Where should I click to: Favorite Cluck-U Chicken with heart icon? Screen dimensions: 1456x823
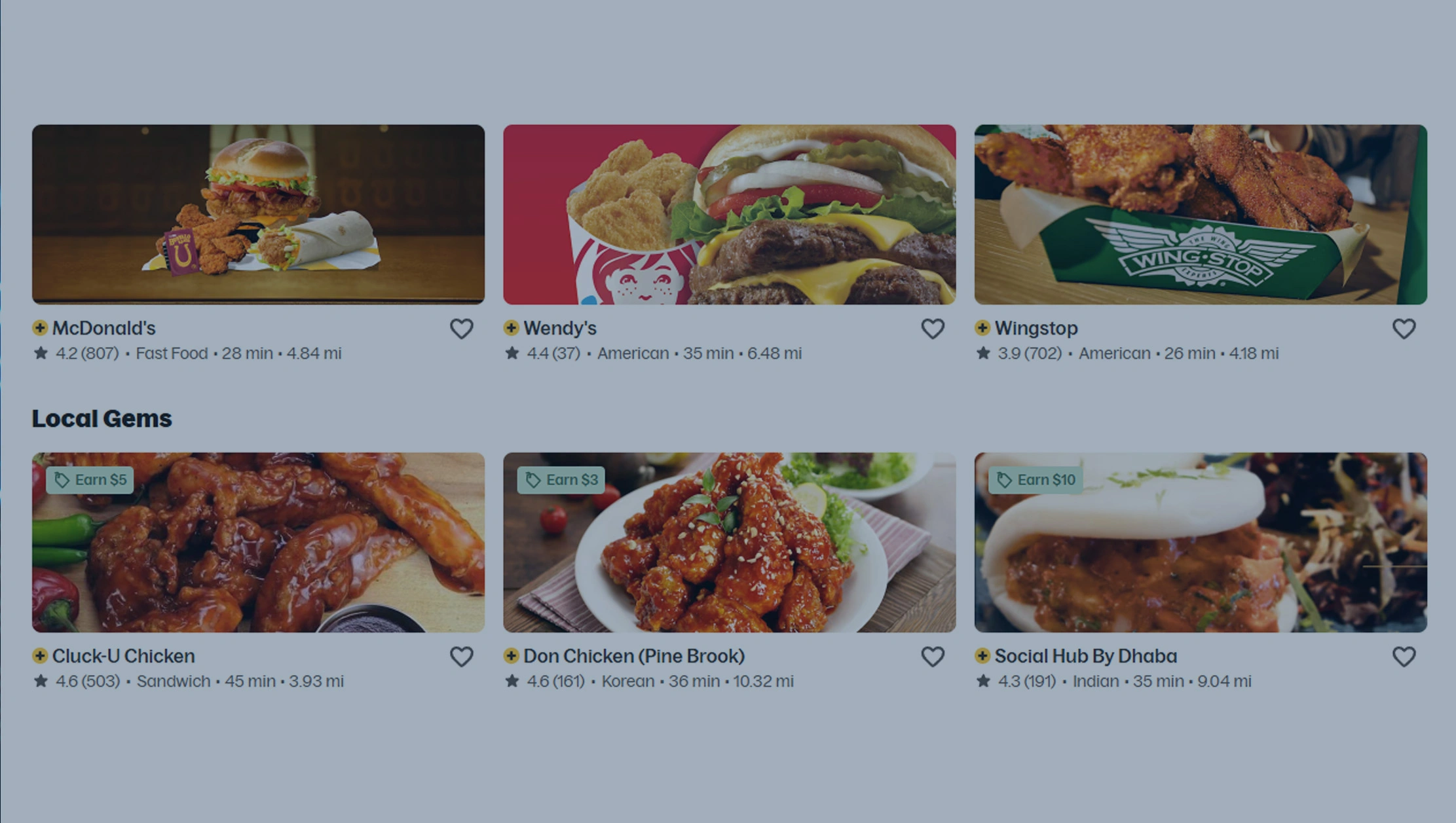pos(461,657)
